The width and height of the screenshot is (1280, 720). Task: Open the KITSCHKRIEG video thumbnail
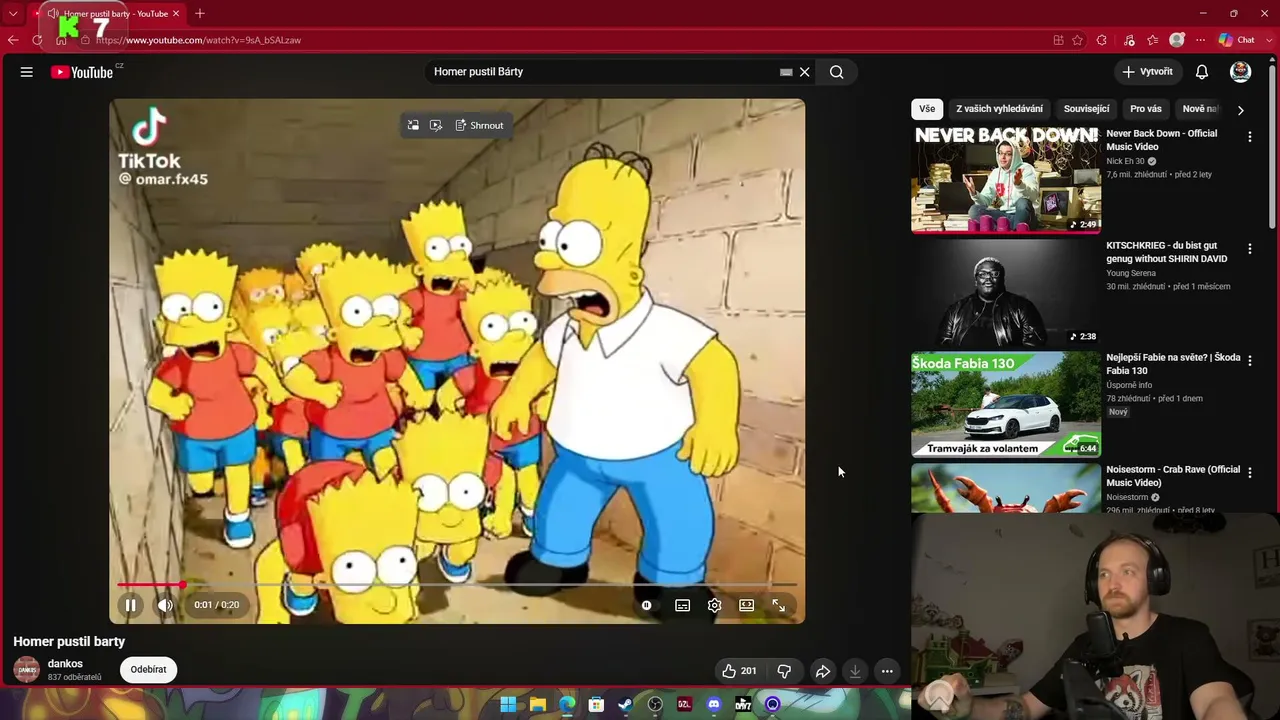[1006, 292]
